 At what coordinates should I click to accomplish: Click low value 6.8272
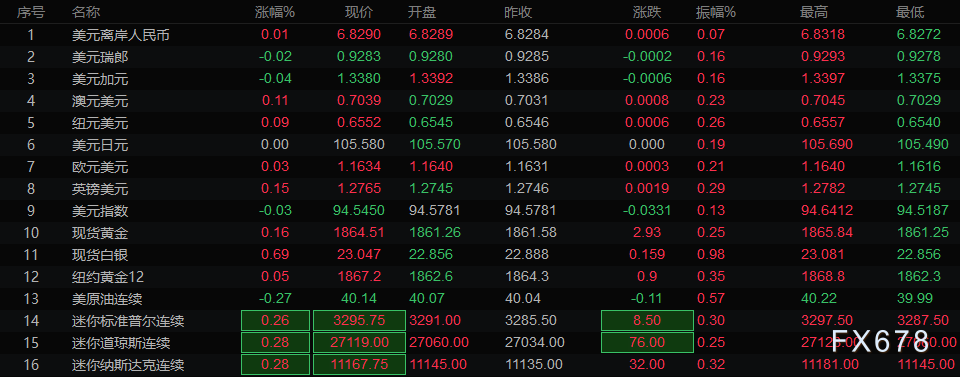point(919,35)
